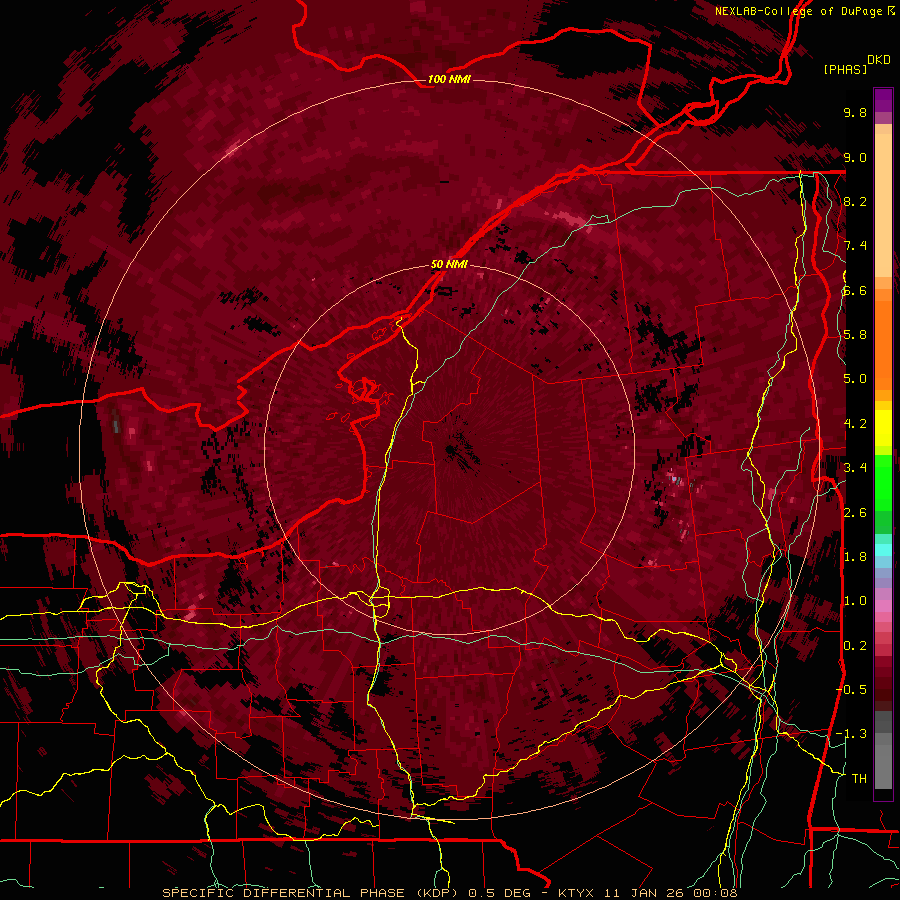Click the 8.2 scale value

pyautogui.click(x=855, y=201)
